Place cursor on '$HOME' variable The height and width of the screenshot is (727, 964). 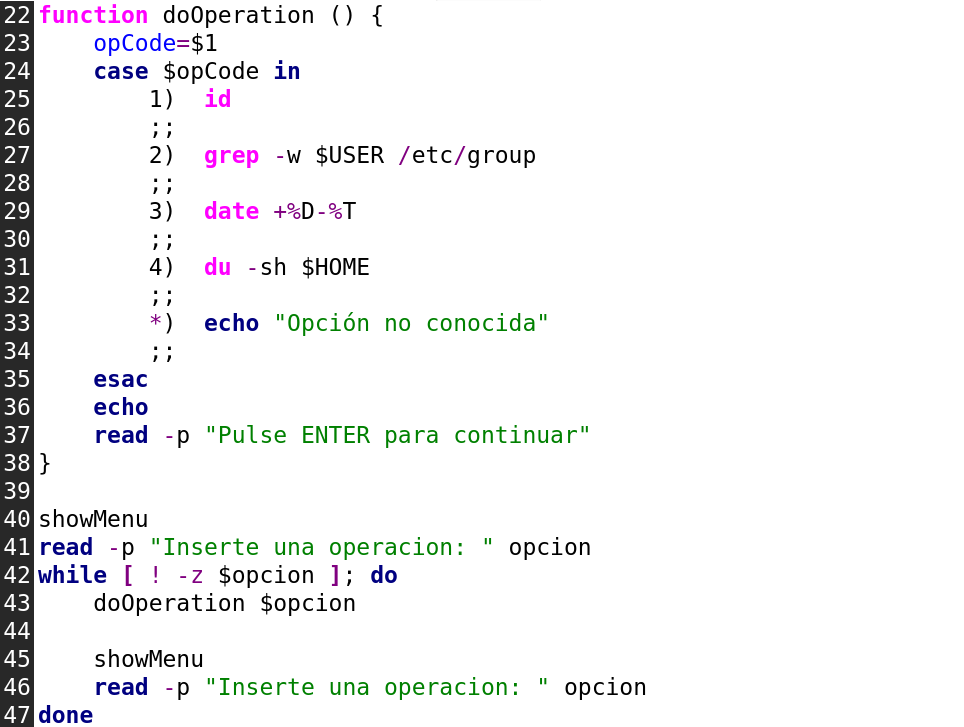point(335,268)
